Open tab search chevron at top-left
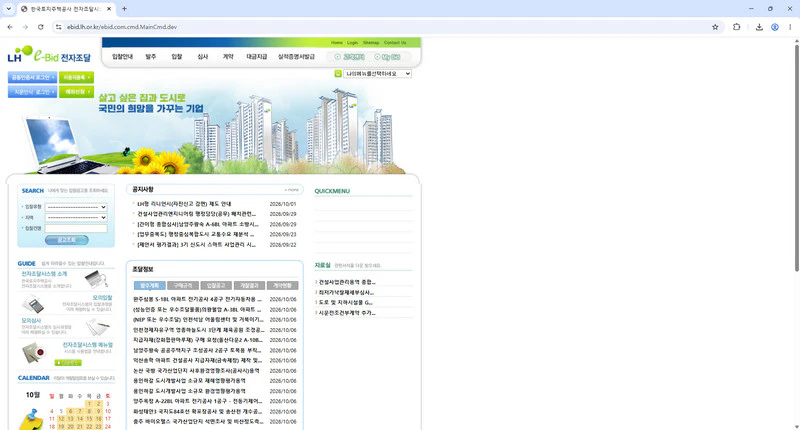Image resolution: width=800 pixels, height=430 pixels. coord(8,9)
